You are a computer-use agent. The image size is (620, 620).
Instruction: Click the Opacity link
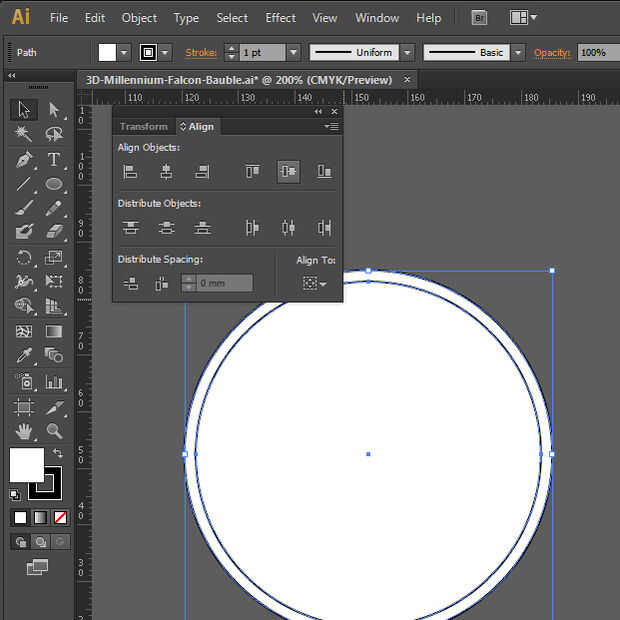pos(552,53)
